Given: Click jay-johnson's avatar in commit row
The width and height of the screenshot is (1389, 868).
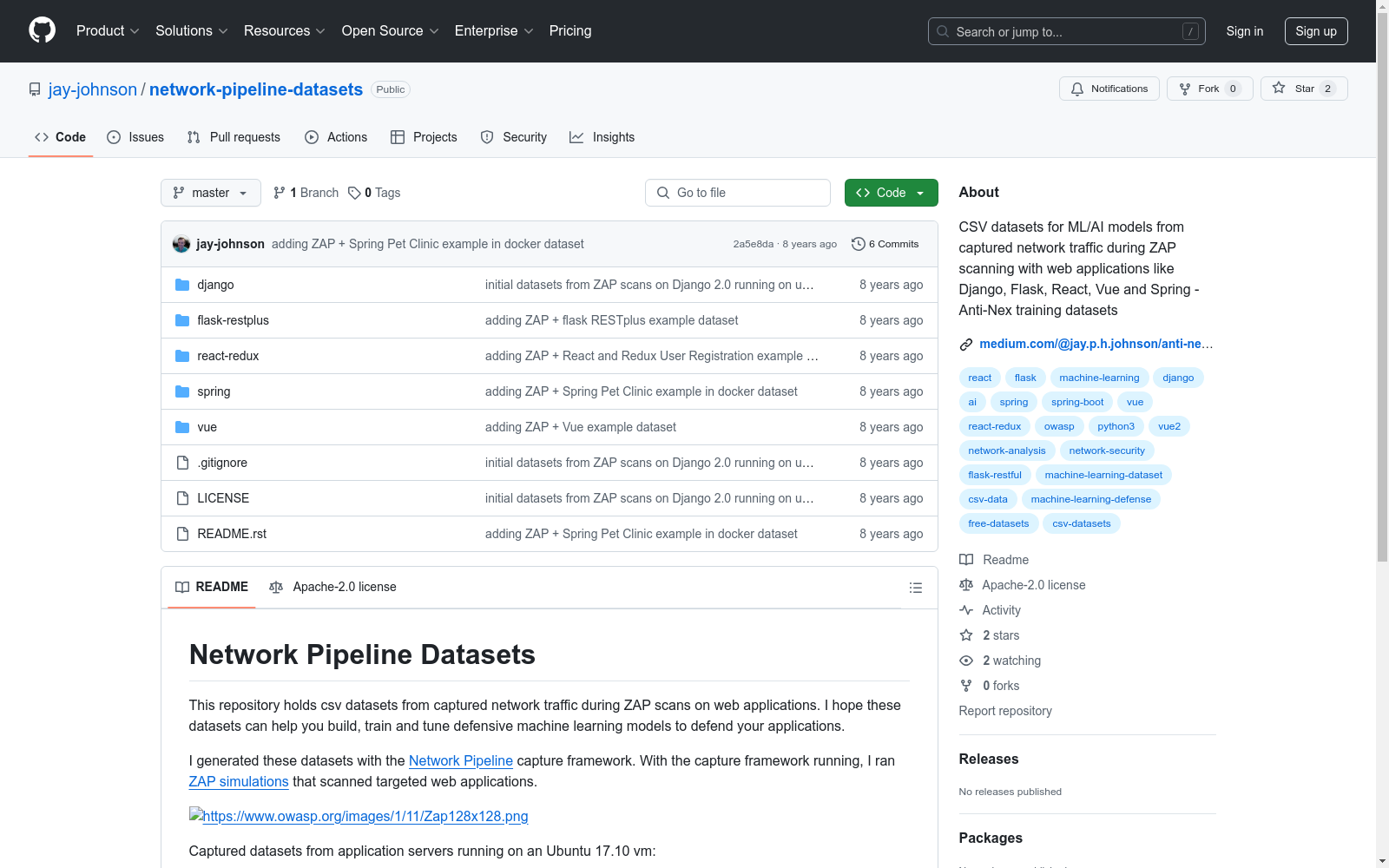Looking at the screenshot, I should coord(181,244).
